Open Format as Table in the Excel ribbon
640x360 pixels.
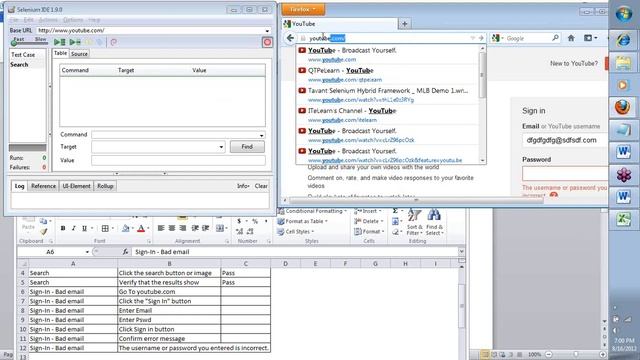(303, 221)
